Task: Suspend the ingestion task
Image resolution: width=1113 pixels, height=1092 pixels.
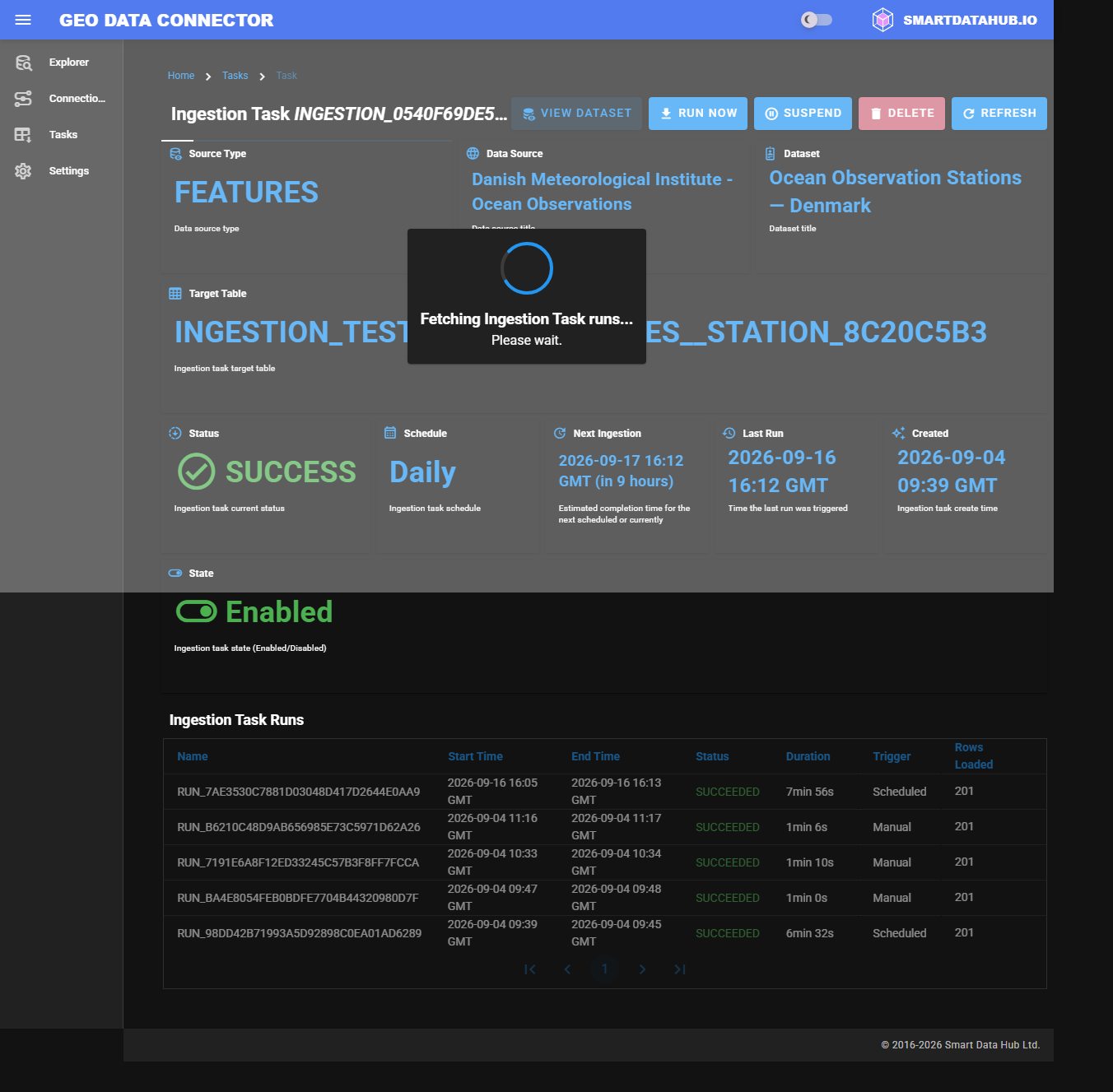Action: point(803,114)
